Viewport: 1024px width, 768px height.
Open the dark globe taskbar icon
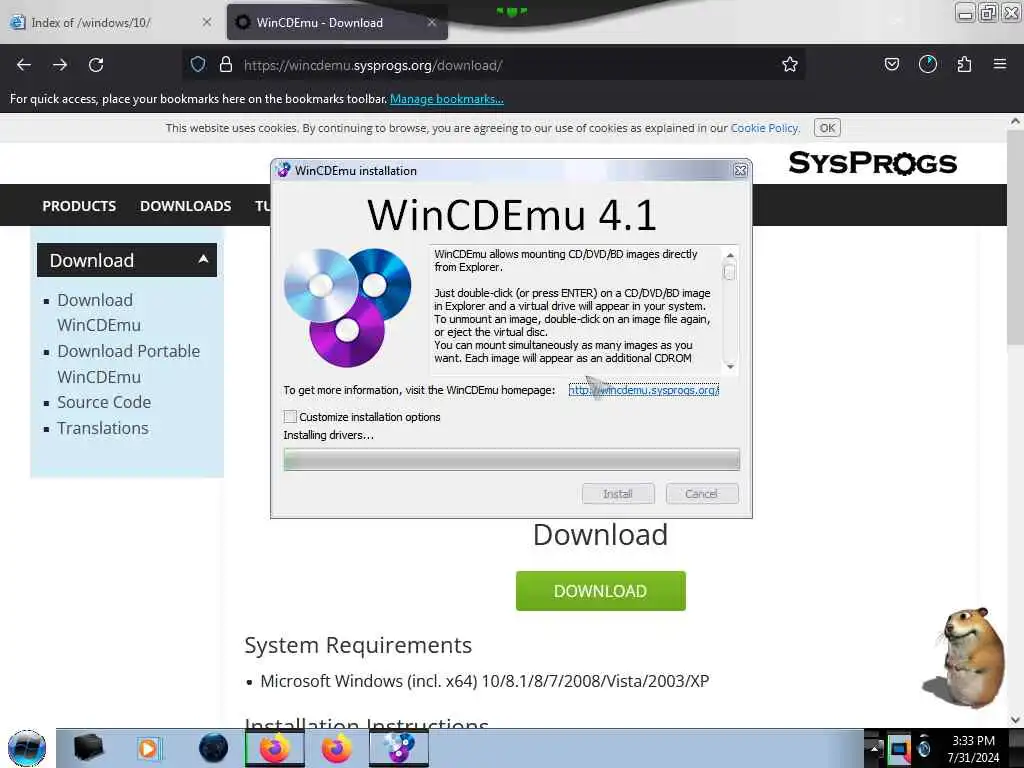(x=213, y=748)
